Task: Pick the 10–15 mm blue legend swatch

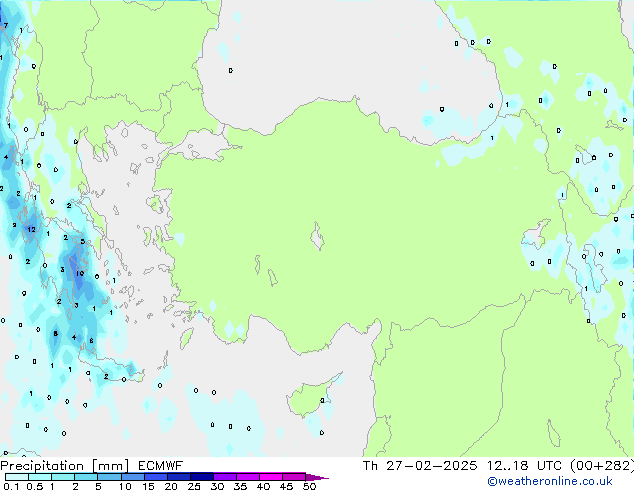Action: (133, 477)
